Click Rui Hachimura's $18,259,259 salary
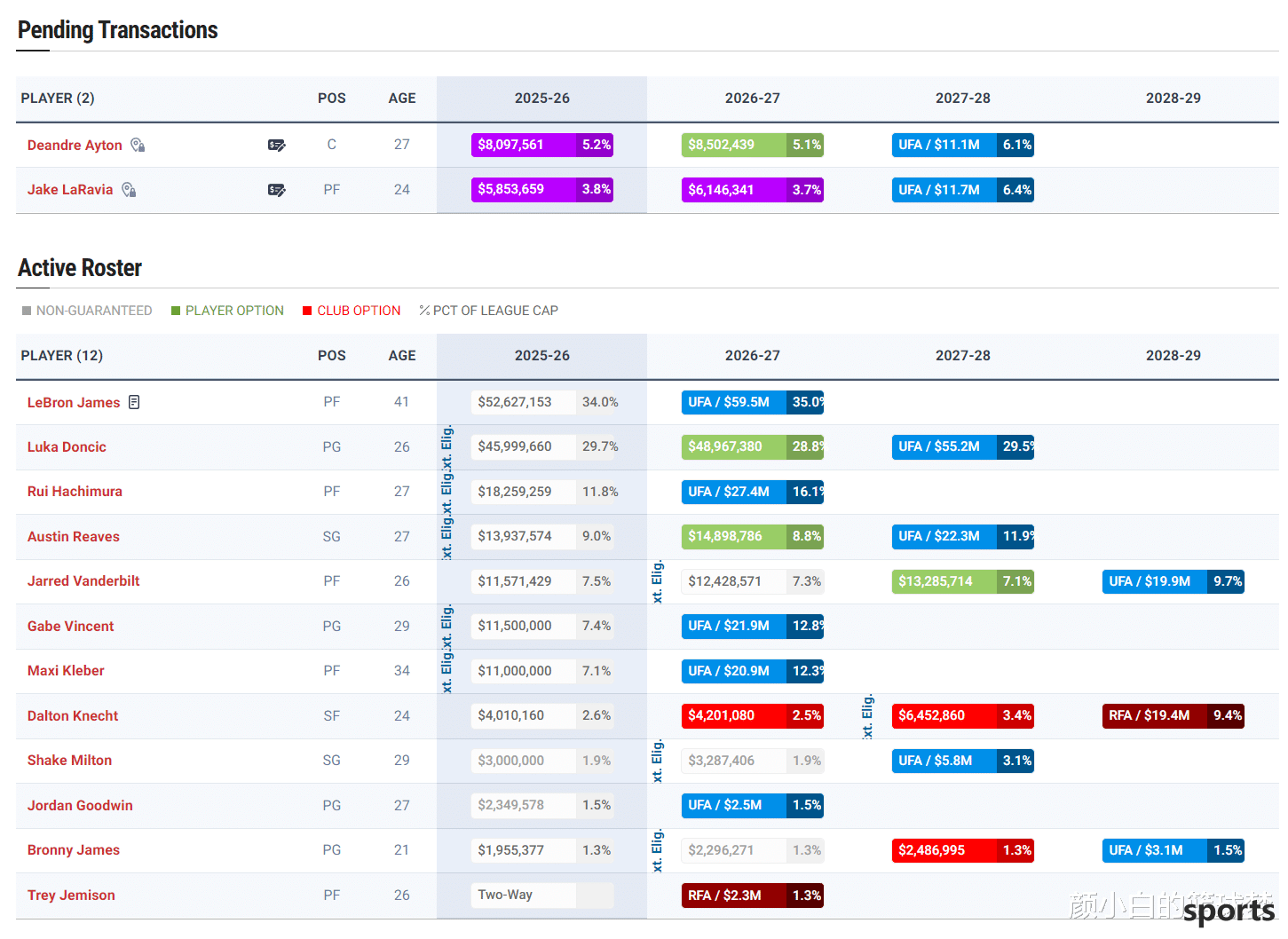Image resolution: width=1288 pixels, height=939 pixels. (541, 491)
